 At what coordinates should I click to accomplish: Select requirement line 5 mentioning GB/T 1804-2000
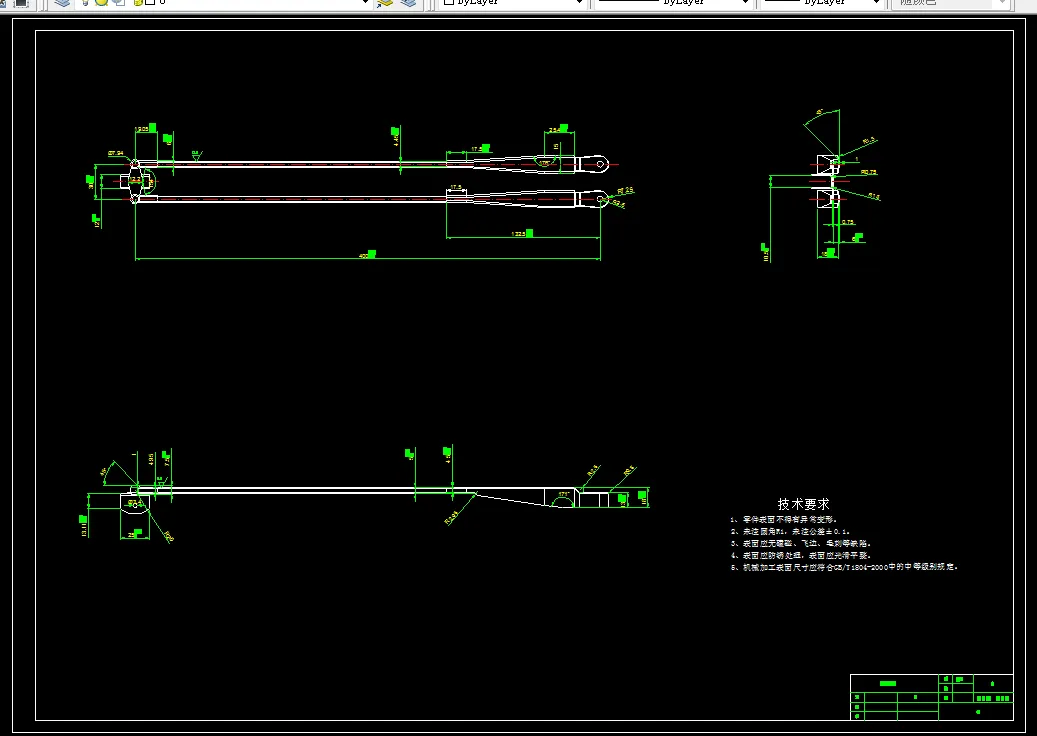[x=845, y=567]
